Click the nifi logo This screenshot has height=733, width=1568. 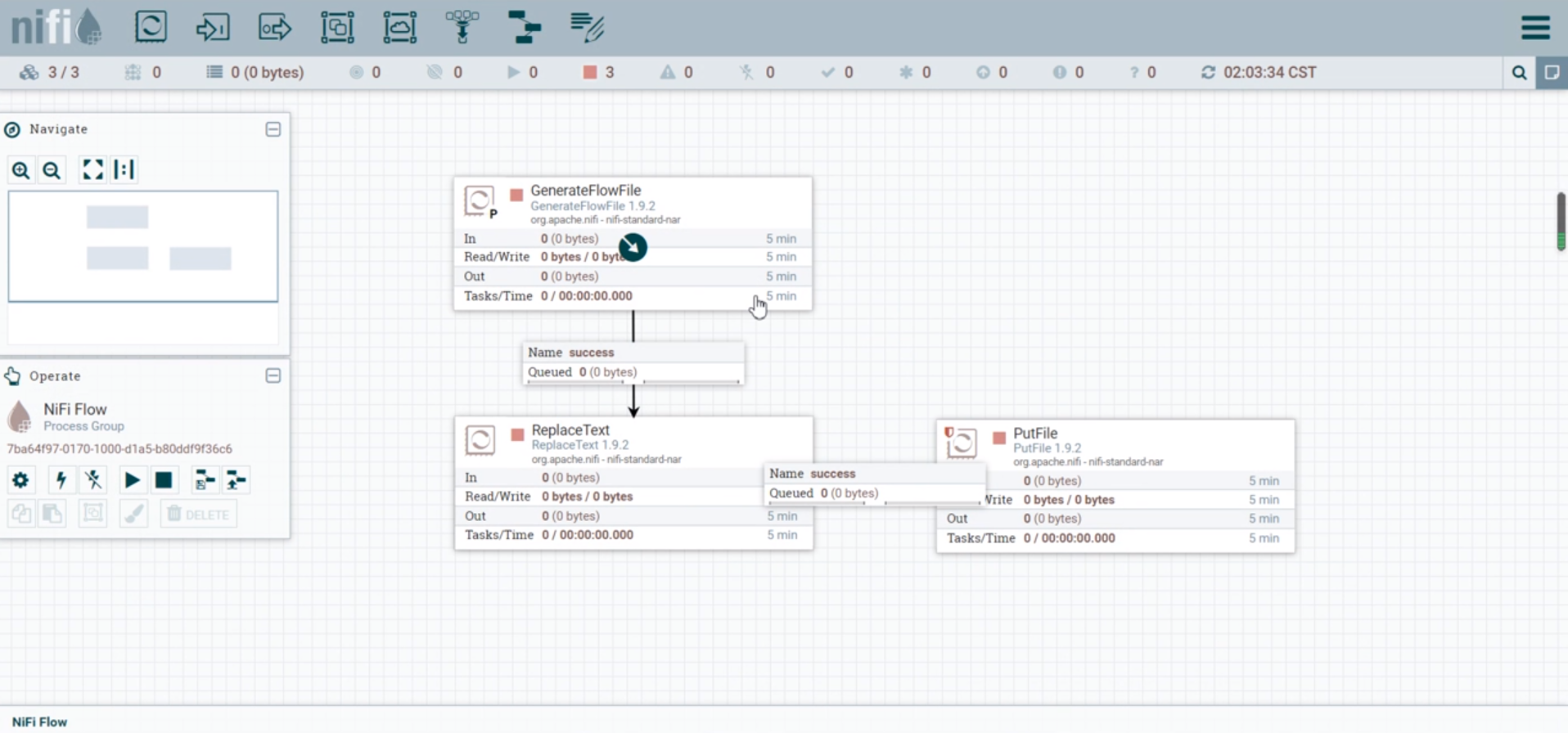point(56,27)
